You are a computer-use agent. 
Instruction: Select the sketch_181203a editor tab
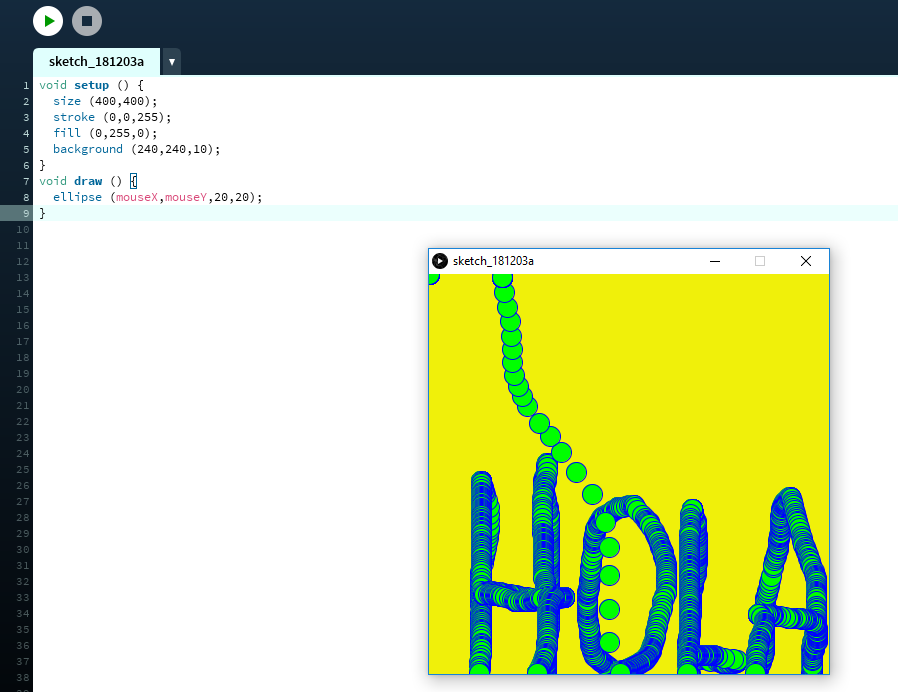pos(96,62)
